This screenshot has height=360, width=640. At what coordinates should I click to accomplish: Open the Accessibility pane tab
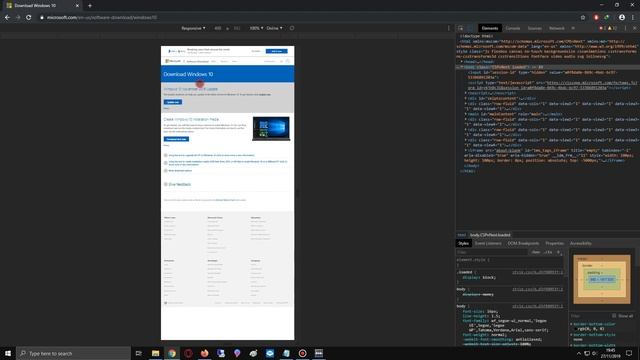(580, 243)
